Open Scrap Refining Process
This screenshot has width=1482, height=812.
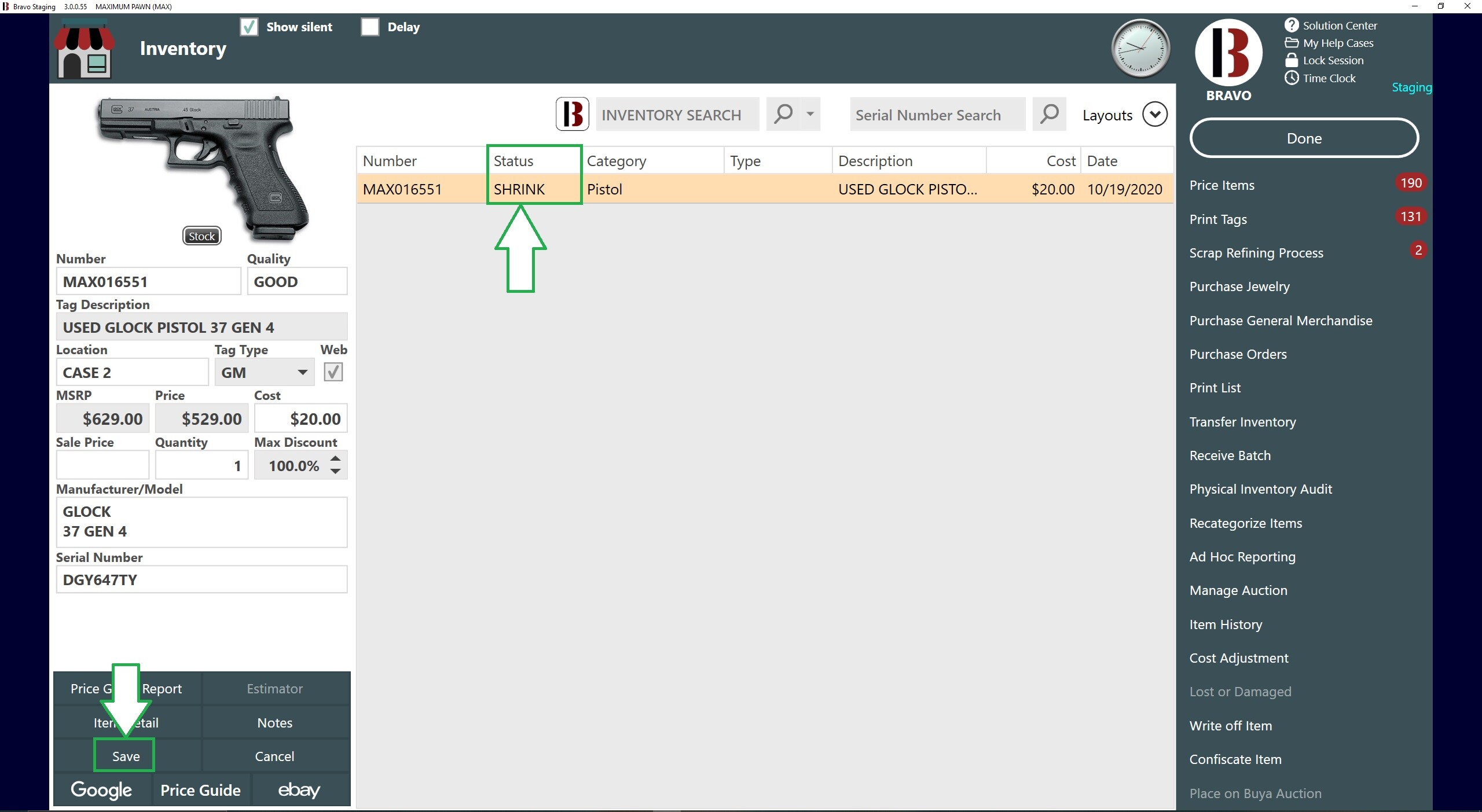point(1256,253)
